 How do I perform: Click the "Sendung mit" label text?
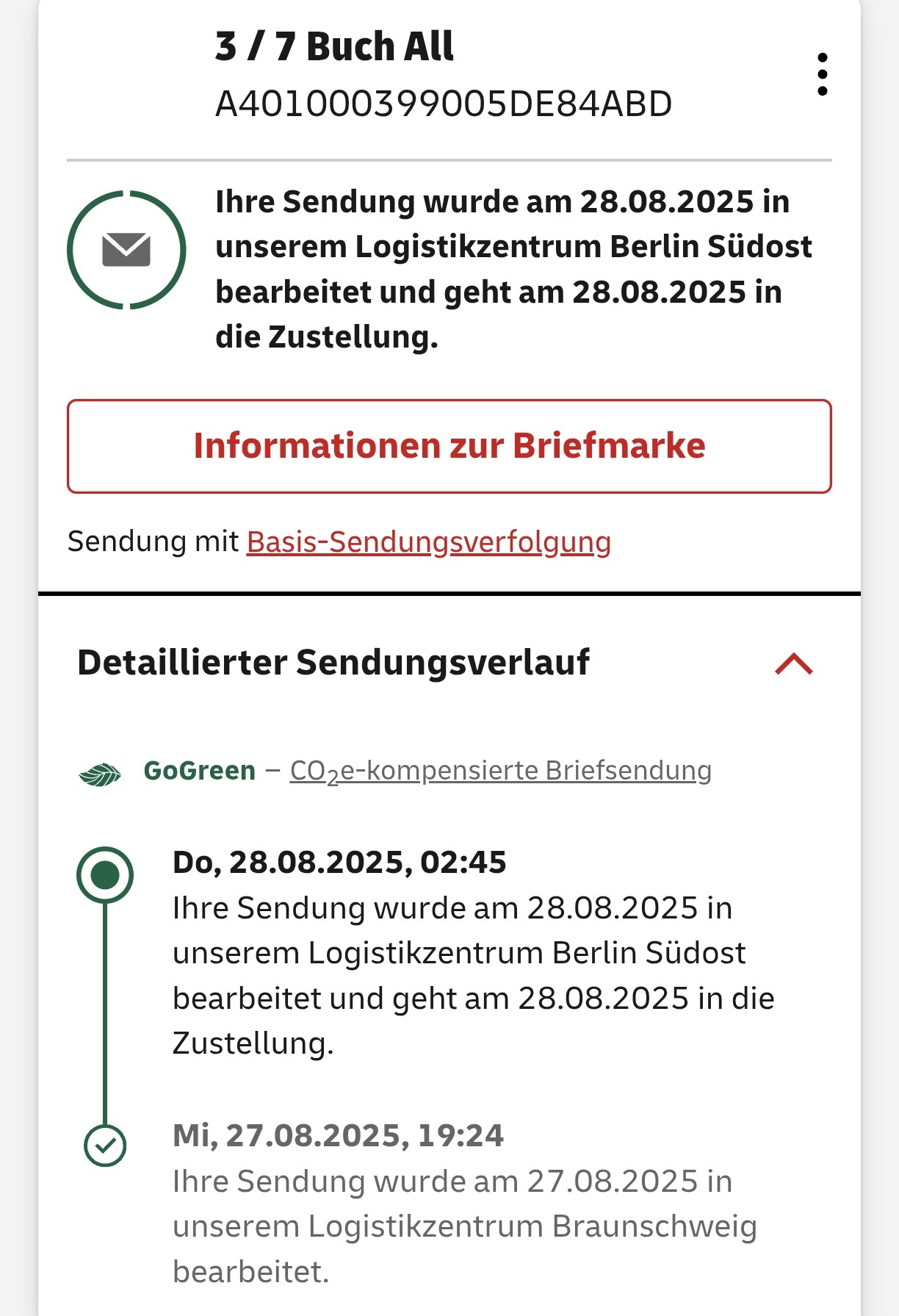coord(153,542)
